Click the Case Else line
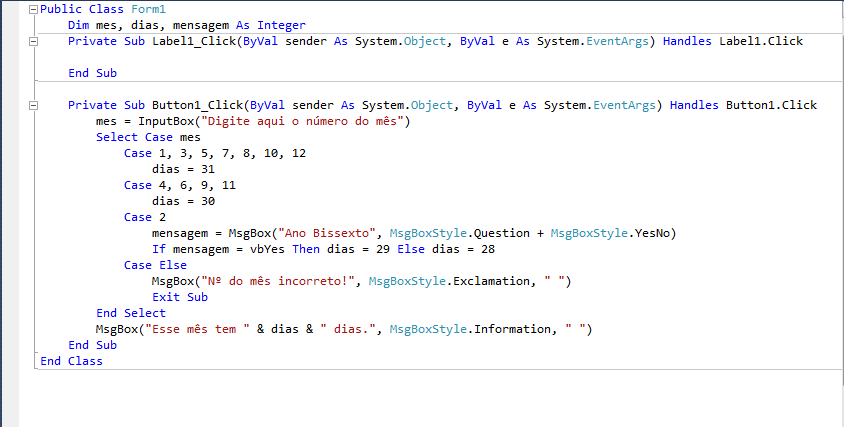The height and width of the screenshot is (427, 844). (x=156, y=265)
